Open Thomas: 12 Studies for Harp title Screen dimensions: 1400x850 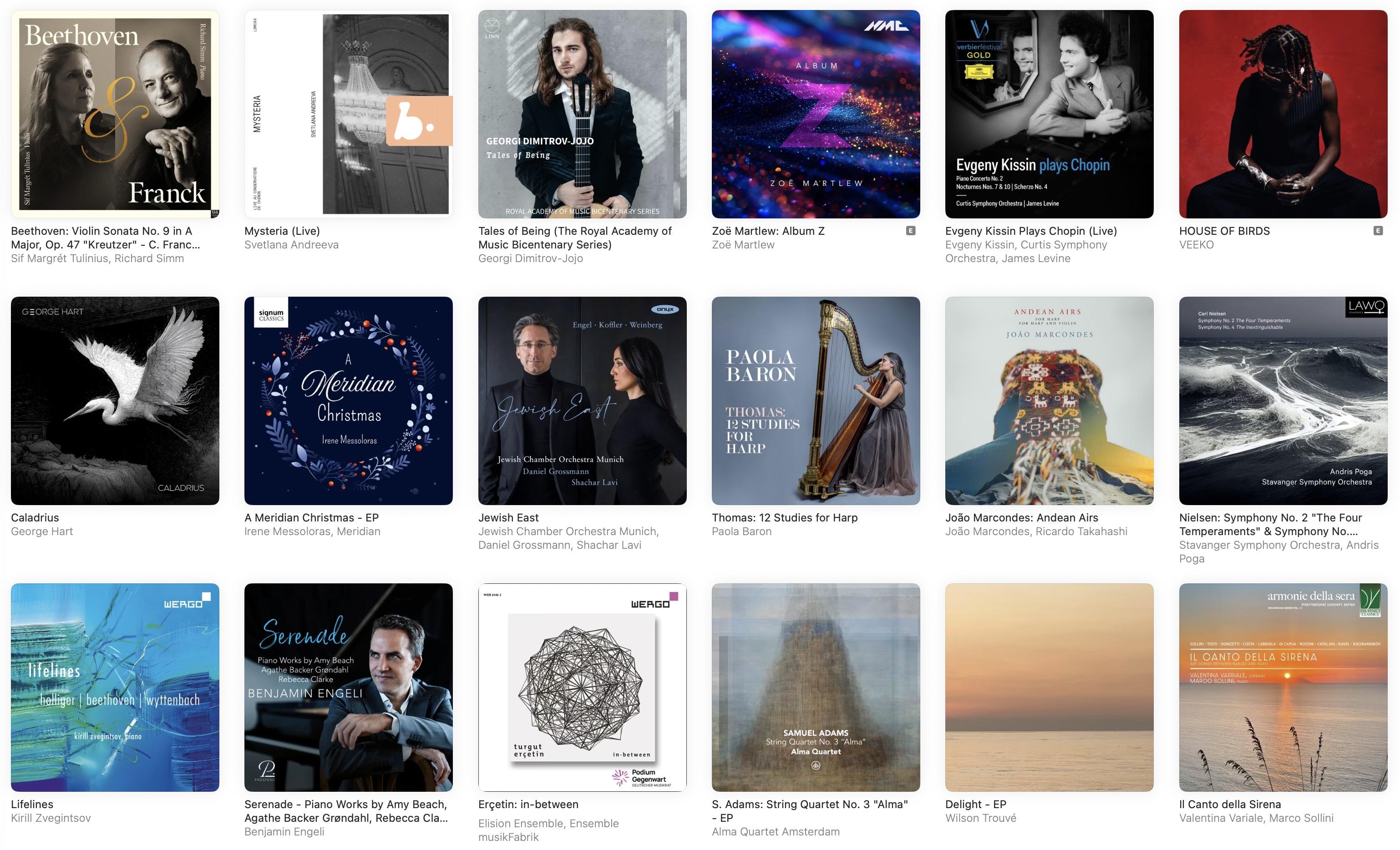(x=785, y=518)
